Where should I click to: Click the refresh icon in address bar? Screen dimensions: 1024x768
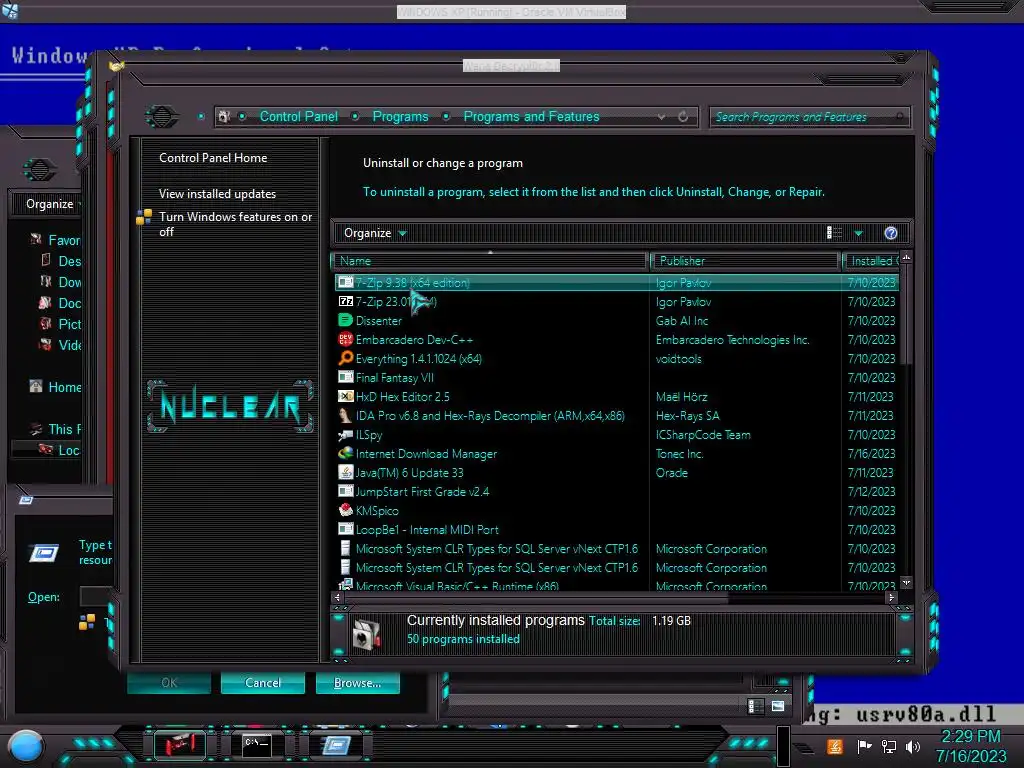pos(683,116)
